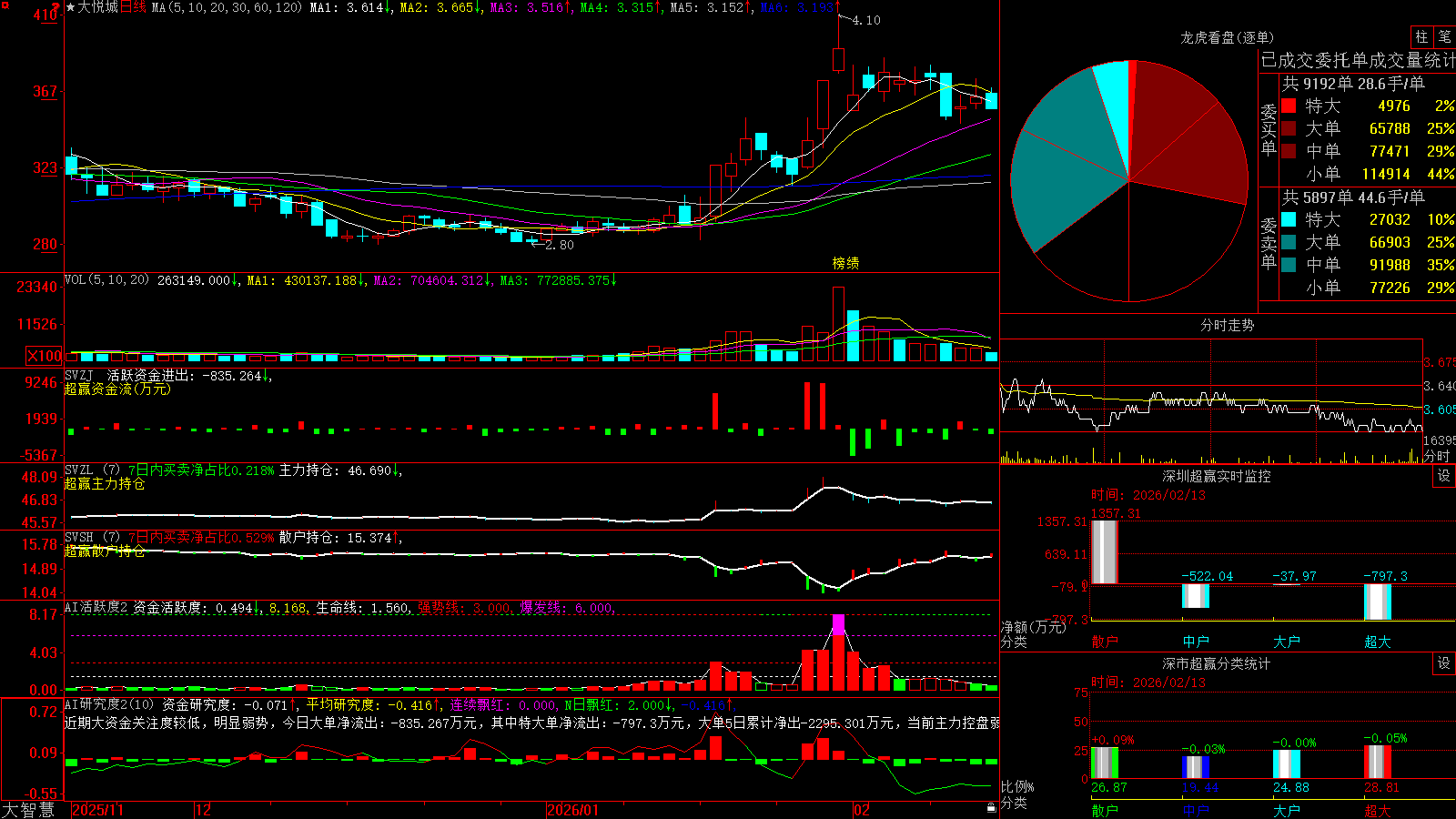Viewport: 1456px width, 819px height.
Task: Jump to 2026/01 on time axis
Action: click(573, 810)
